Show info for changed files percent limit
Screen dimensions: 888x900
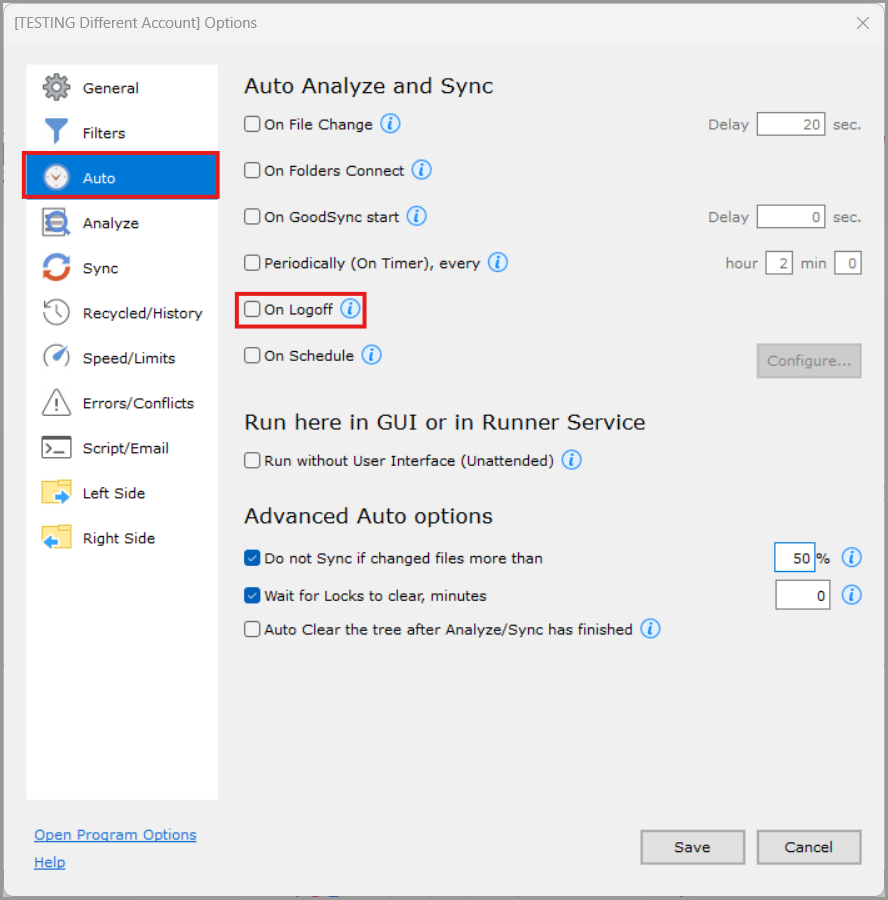pyautogui.click(x=851, y=557)
